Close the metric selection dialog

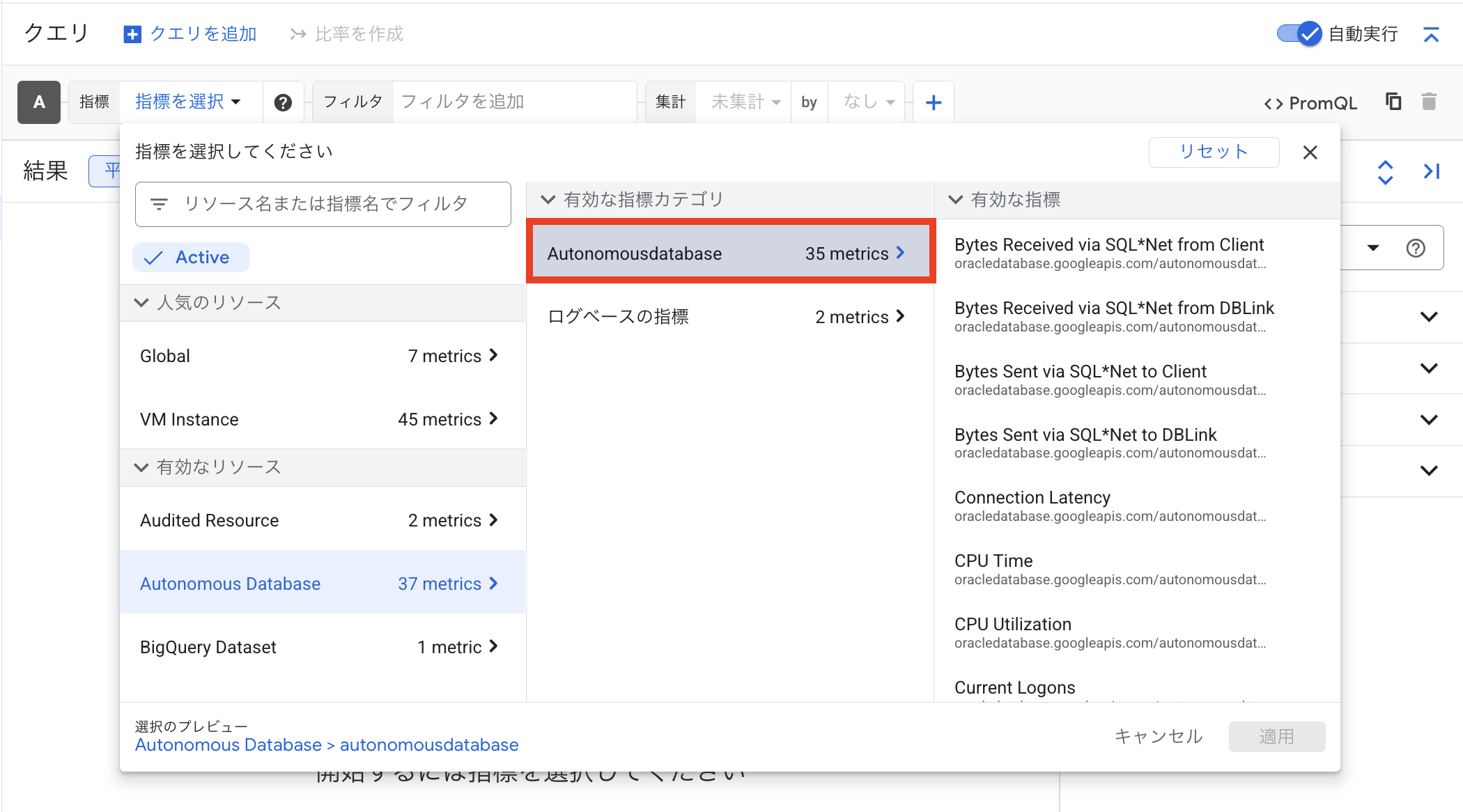tap(1310, 153)
